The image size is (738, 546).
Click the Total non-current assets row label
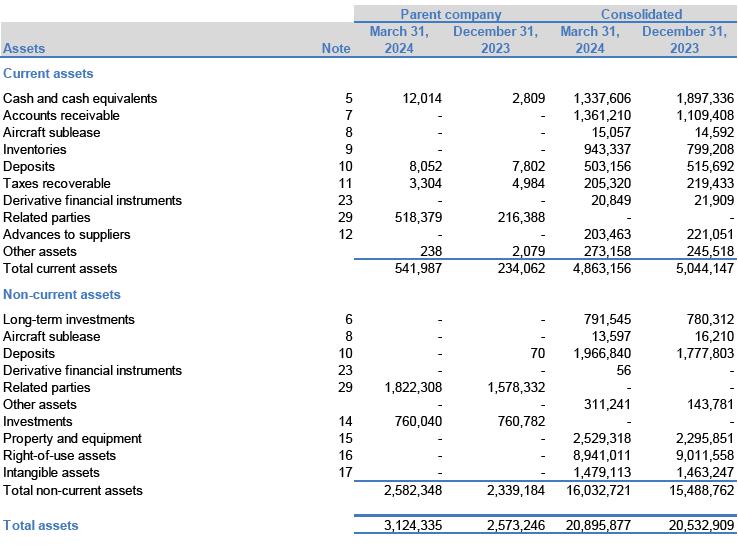click(73, 491)
